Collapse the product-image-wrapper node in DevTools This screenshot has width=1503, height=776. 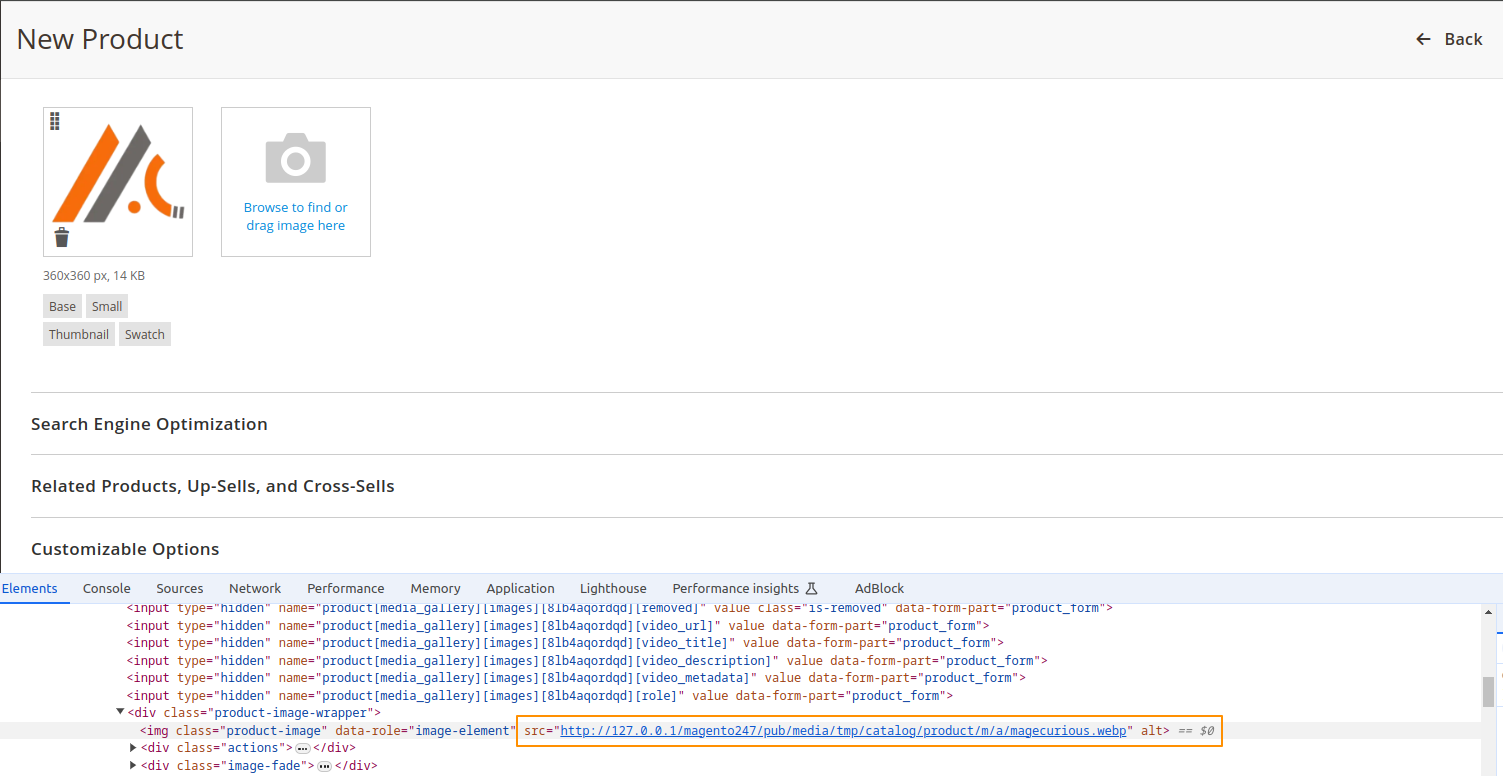tap(120, 712)
